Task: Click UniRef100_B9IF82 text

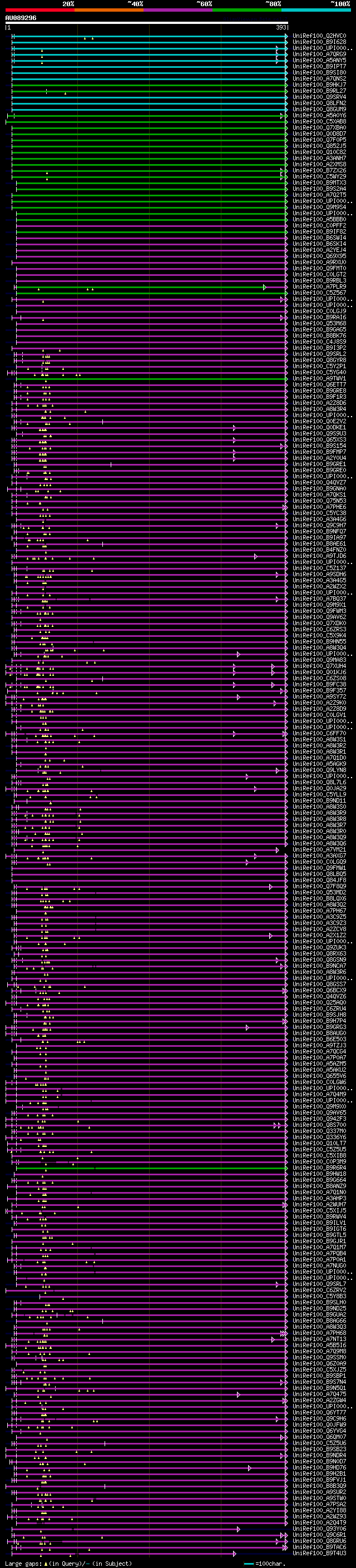Action: [319, 231]
